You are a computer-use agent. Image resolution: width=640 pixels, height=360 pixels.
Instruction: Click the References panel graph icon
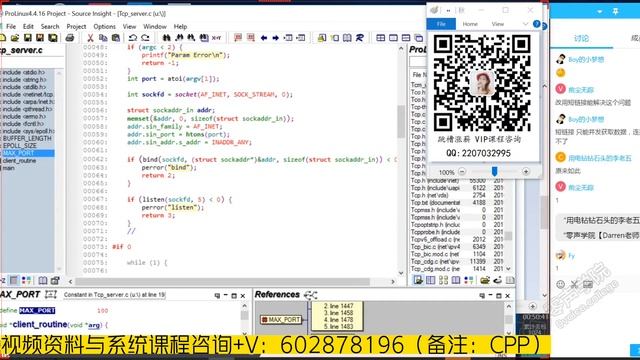pos(311,295)
